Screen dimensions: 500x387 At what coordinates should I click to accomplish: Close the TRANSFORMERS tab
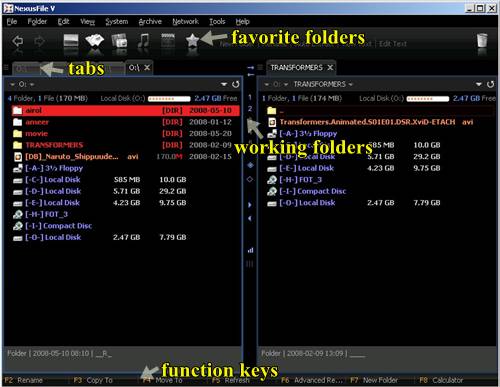point(330,68)
